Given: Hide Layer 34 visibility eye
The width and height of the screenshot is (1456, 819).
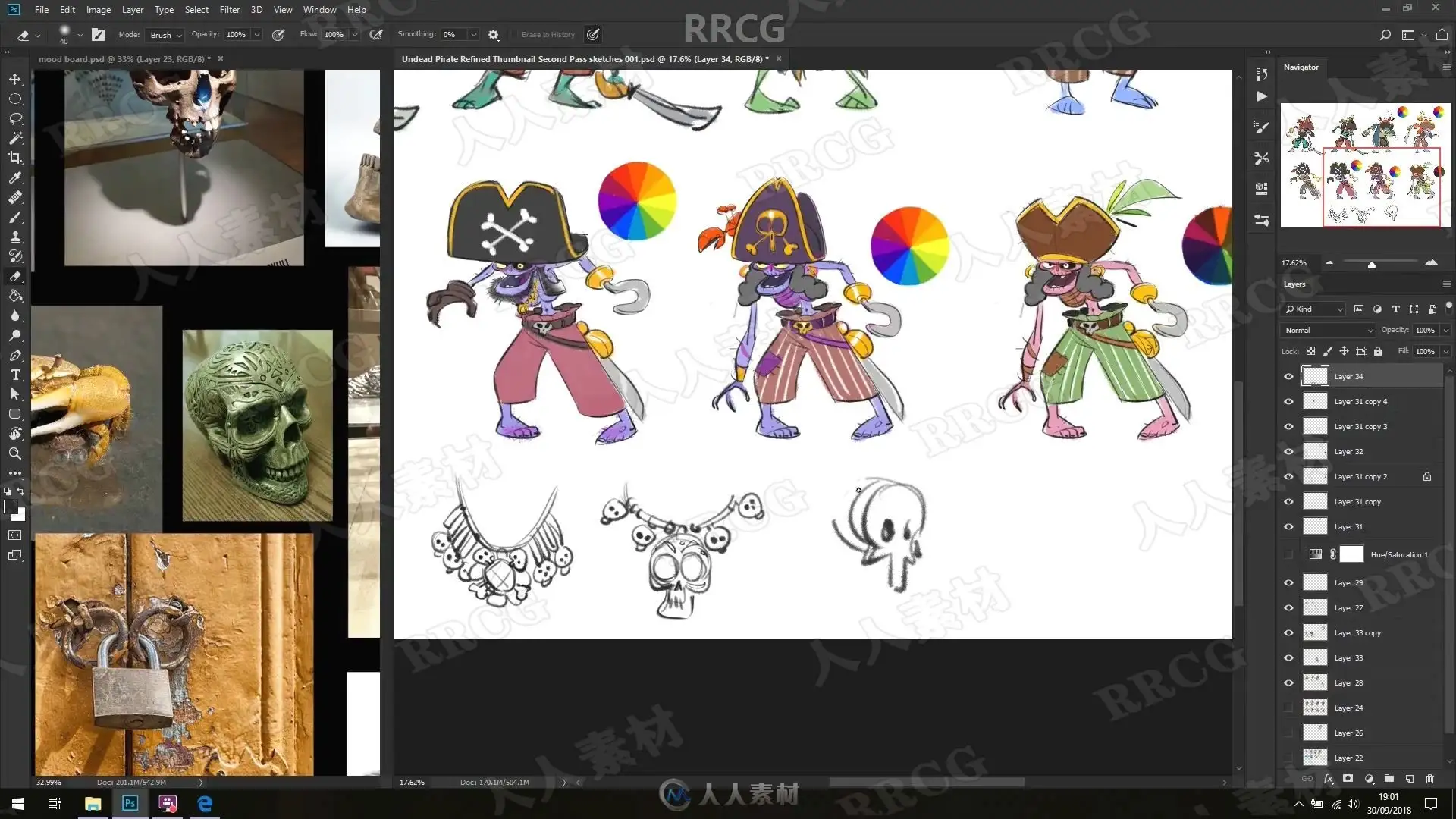Looking at the screenshot, I should click(1288, 377).
